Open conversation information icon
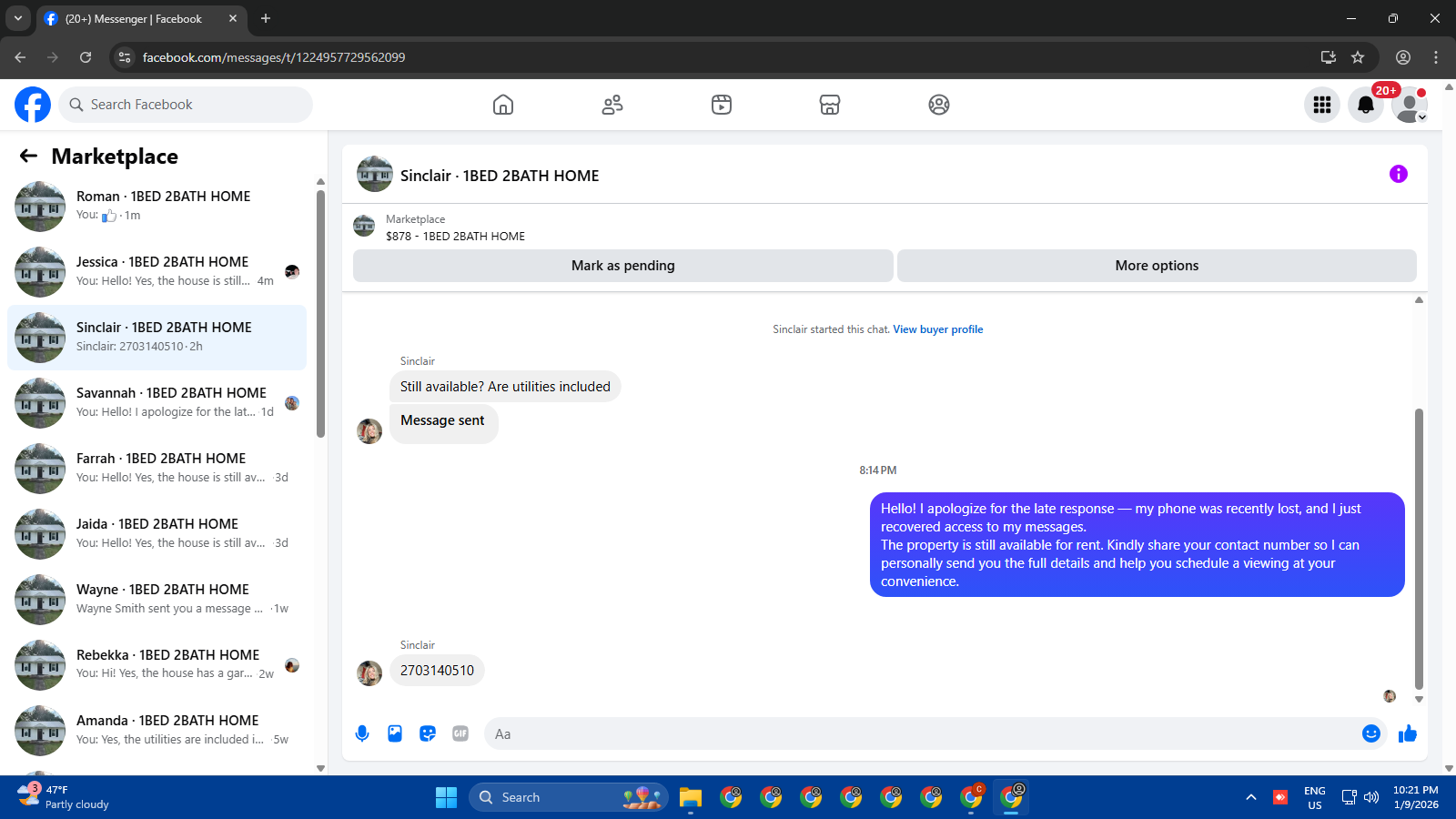1456x819 pixels. point(1399,174)
